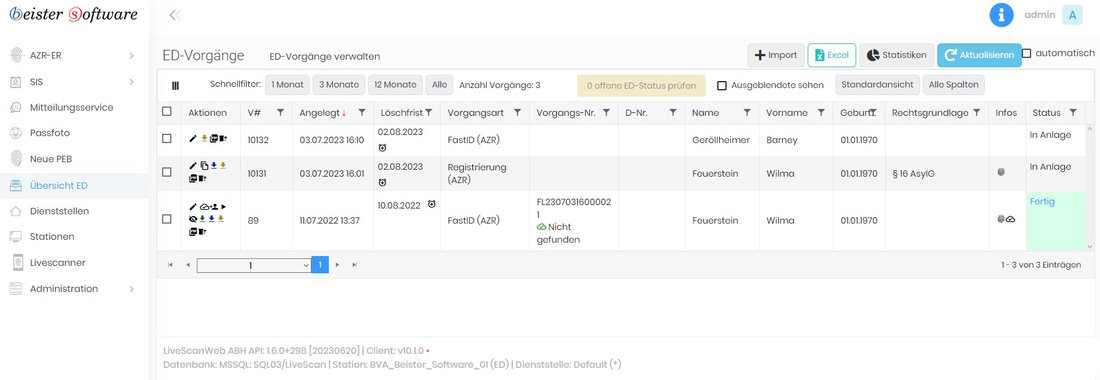Select the row checkbox for V# 10131
Image resolution: width=1100 pixels, height=380 pixels.
[166, 172]
